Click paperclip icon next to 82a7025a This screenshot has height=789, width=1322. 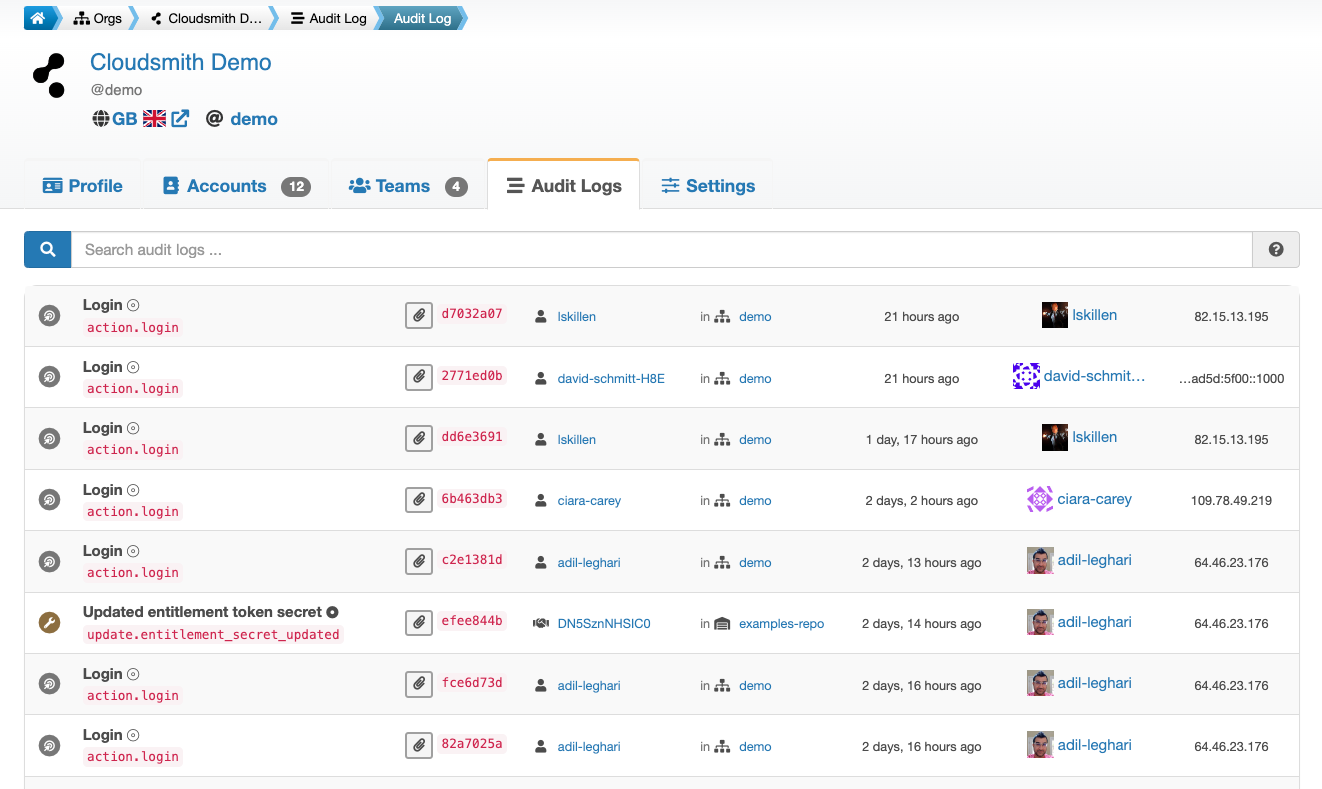[x=418, y=746]
